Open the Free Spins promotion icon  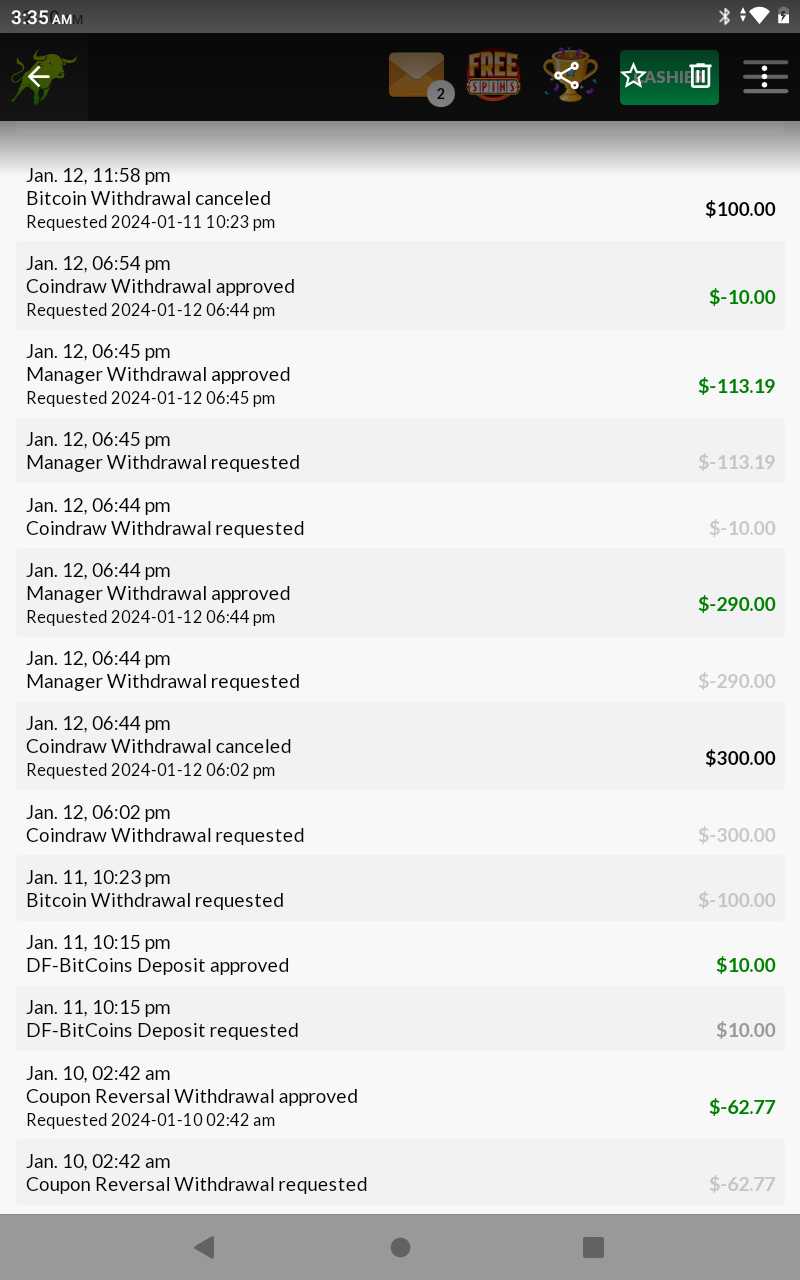(x=493, y=76)
